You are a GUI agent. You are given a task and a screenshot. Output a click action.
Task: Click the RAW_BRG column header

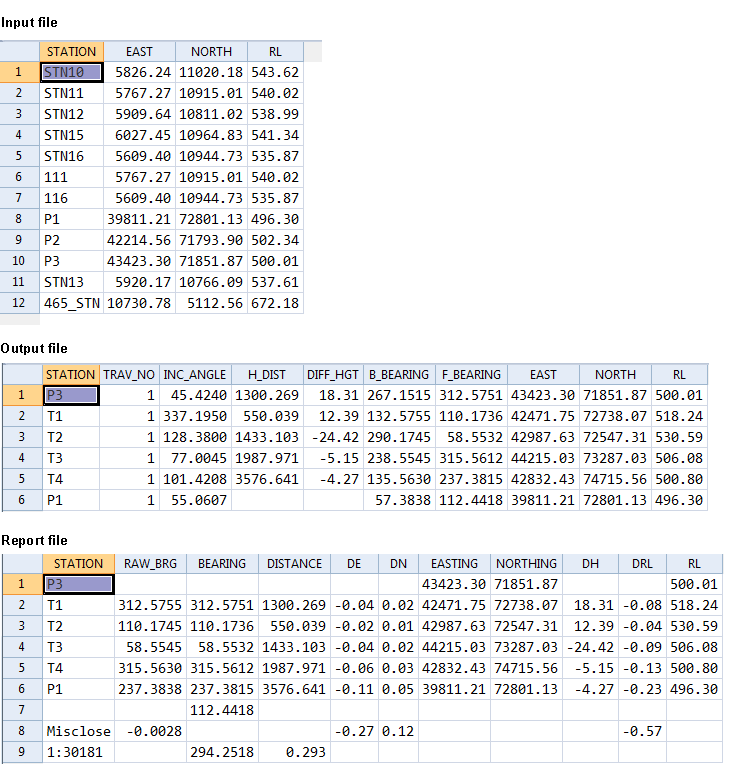(x=150, y=564)
